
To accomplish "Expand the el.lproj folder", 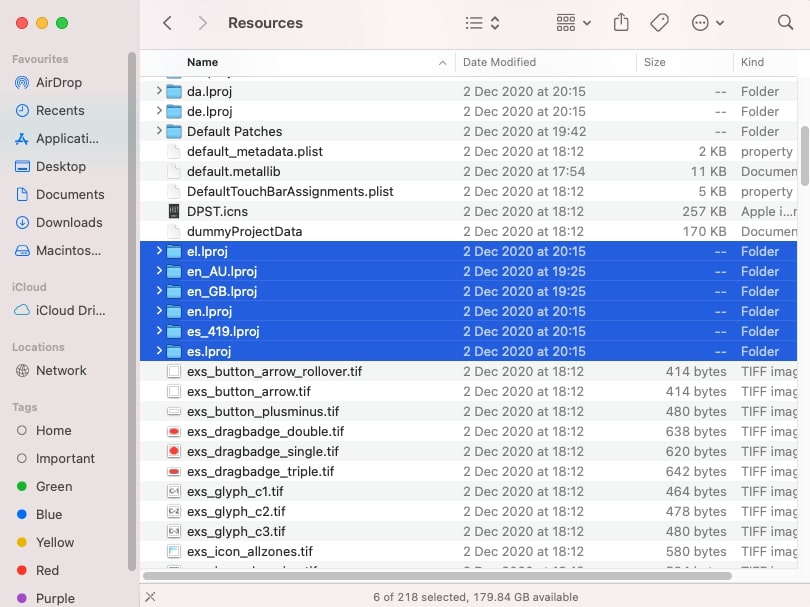I will pyautogui.click(x=159, y=251).
